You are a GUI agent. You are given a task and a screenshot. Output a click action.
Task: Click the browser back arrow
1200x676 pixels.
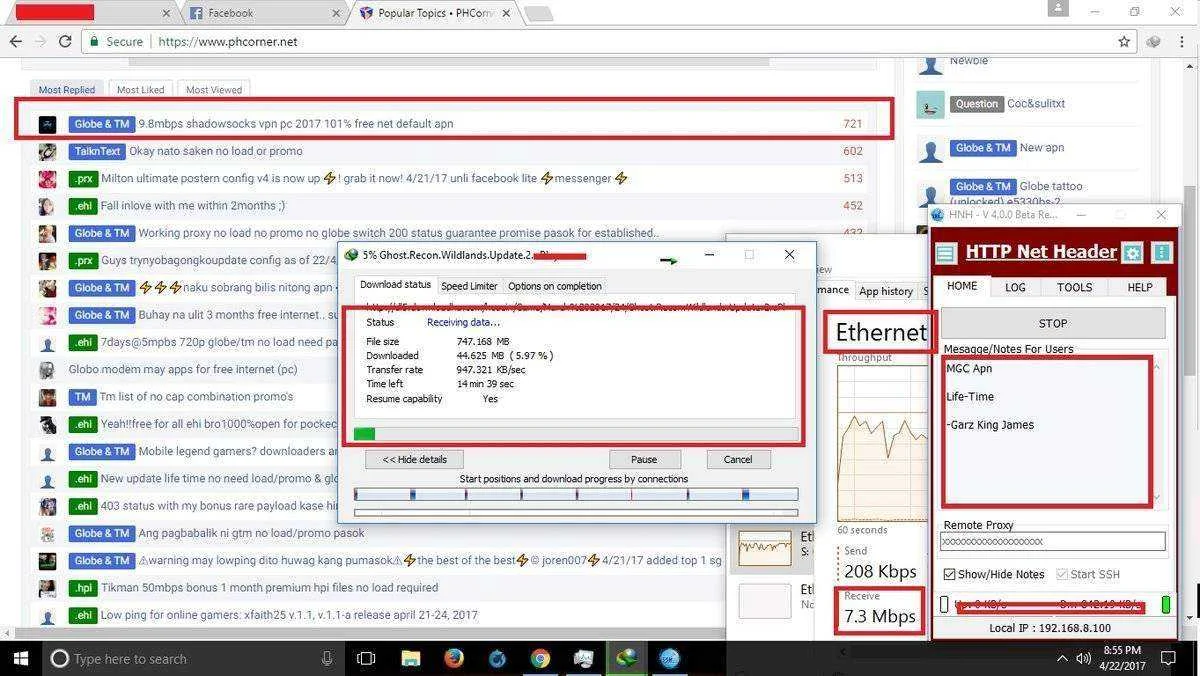point(15,42)
